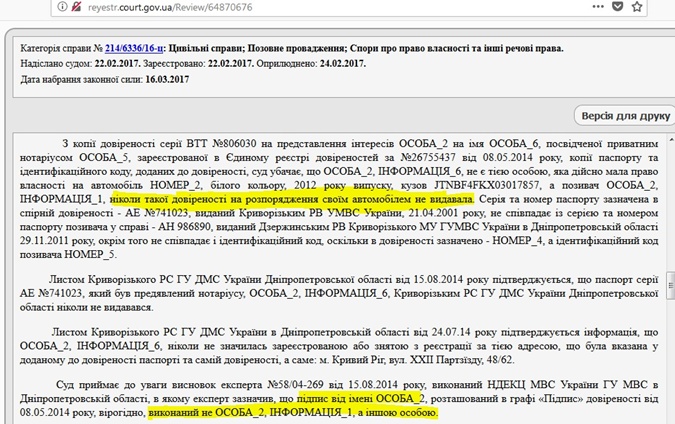Click the address 'м. Кривий Ріг' text
This screenshot has width=675, height=424.
(x=394, y=356)
